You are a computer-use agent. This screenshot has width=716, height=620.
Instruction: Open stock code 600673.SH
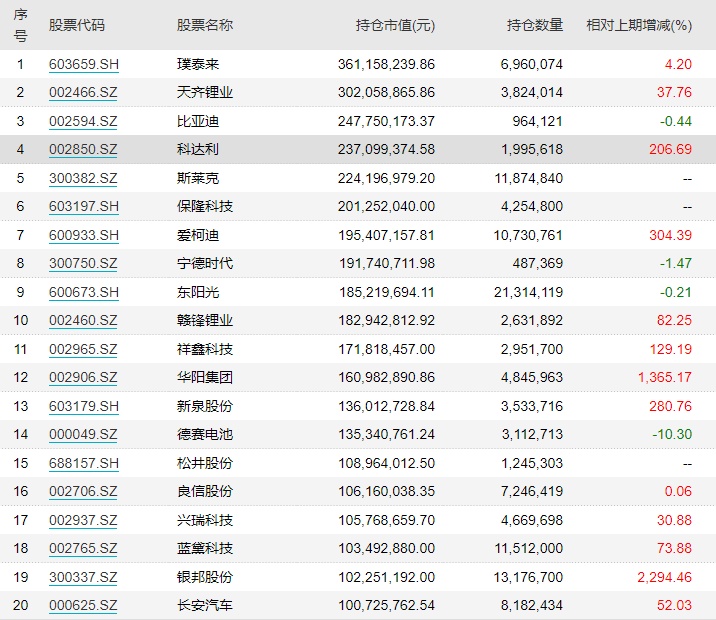tap(84, 292)
